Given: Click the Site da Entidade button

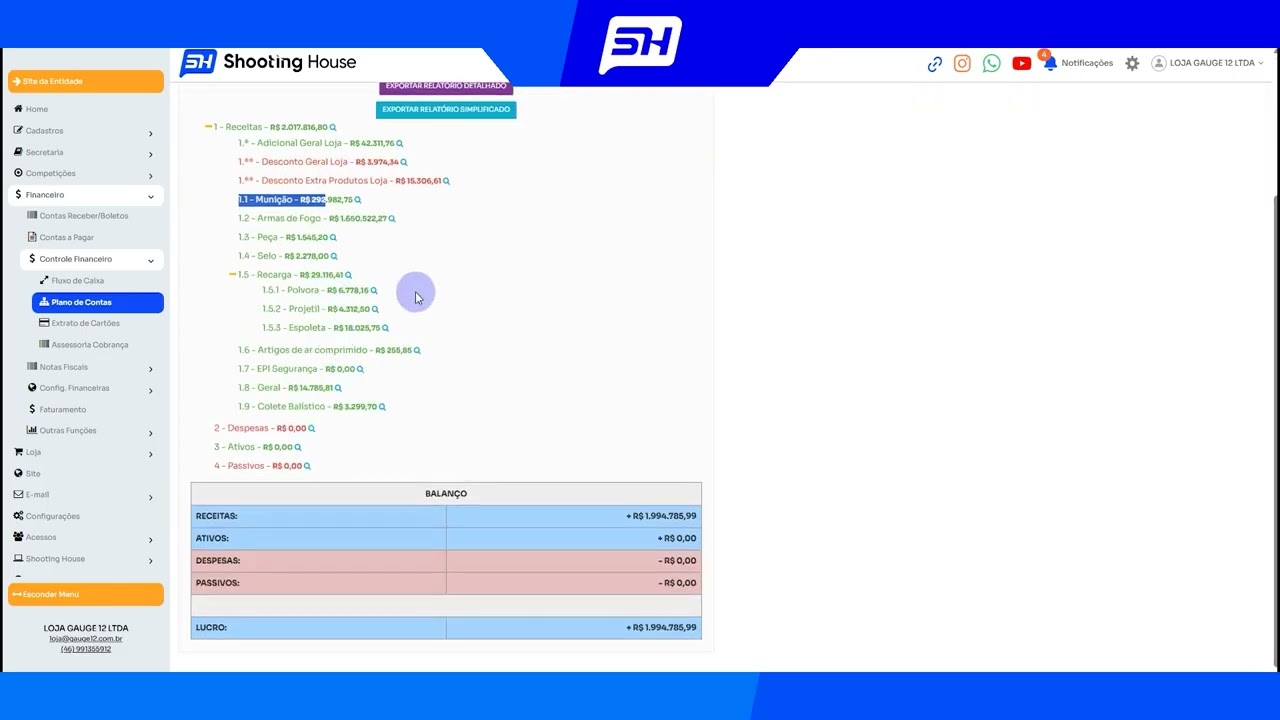Looking at the screenshot, I should click(86, 81).
